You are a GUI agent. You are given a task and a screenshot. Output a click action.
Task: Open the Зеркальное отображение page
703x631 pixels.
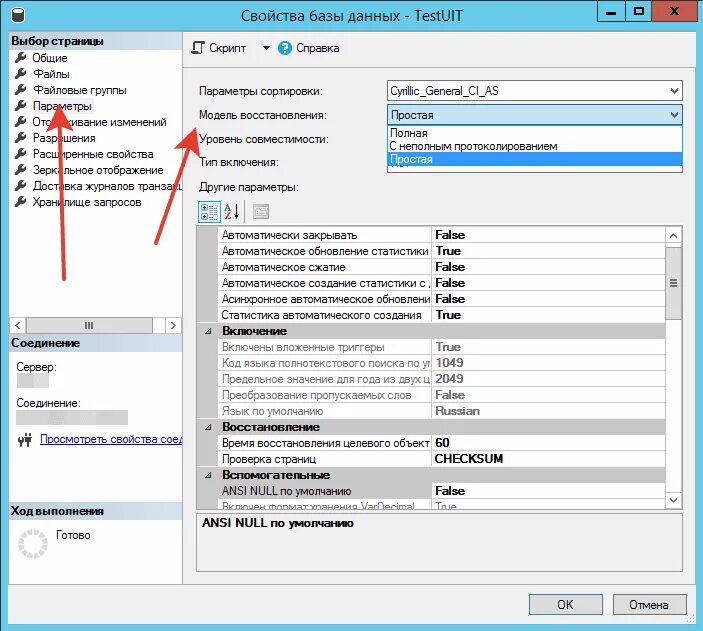tap(98, 170)
